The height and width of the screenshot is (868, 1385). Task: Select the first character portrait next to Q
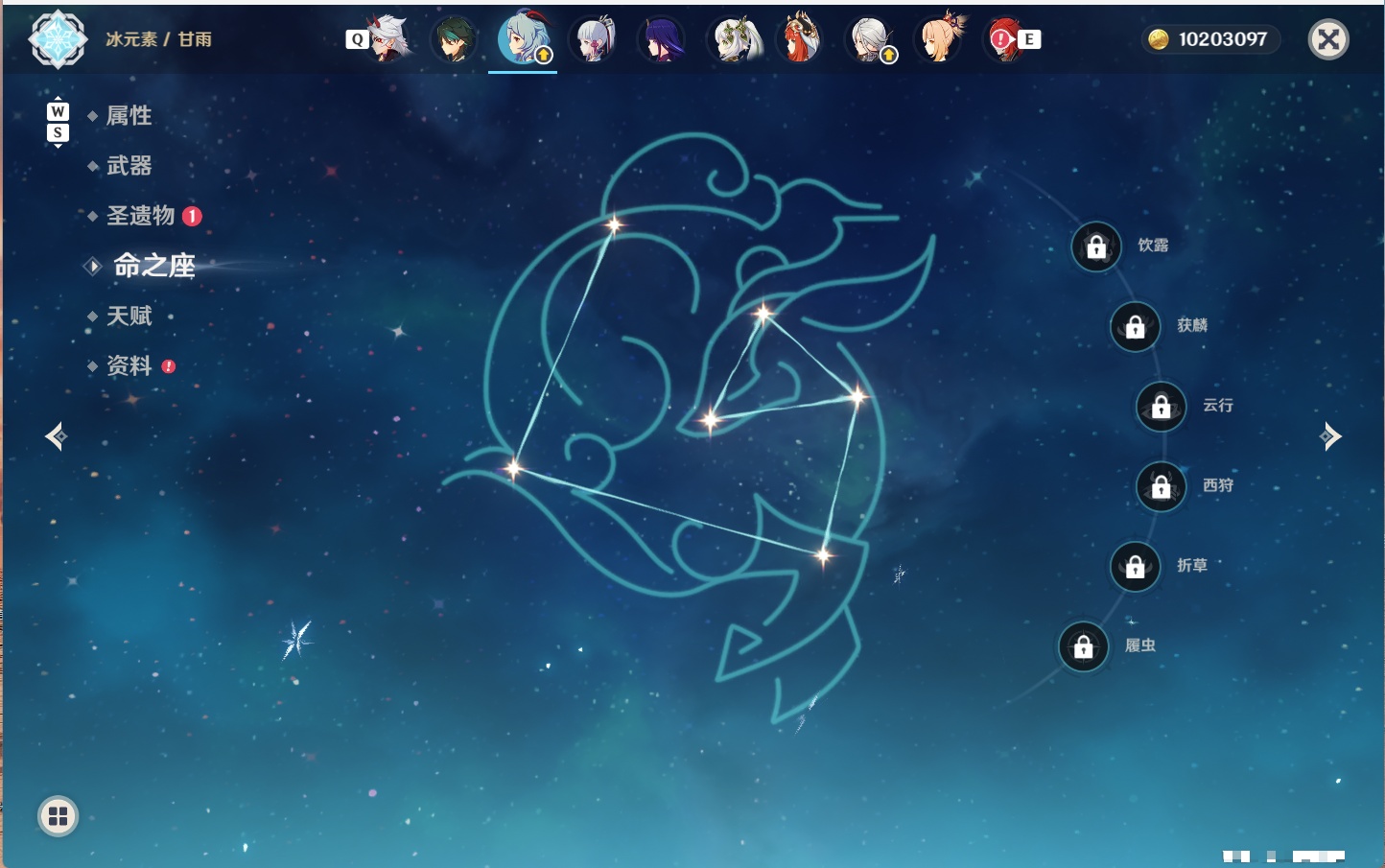point(387,39)
